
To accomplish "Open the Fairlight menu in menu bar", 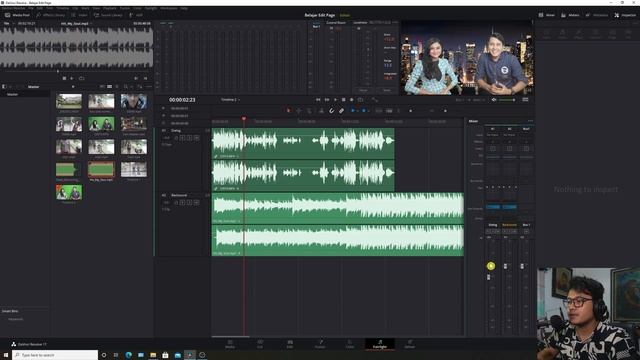I will [x=151, y=8].
